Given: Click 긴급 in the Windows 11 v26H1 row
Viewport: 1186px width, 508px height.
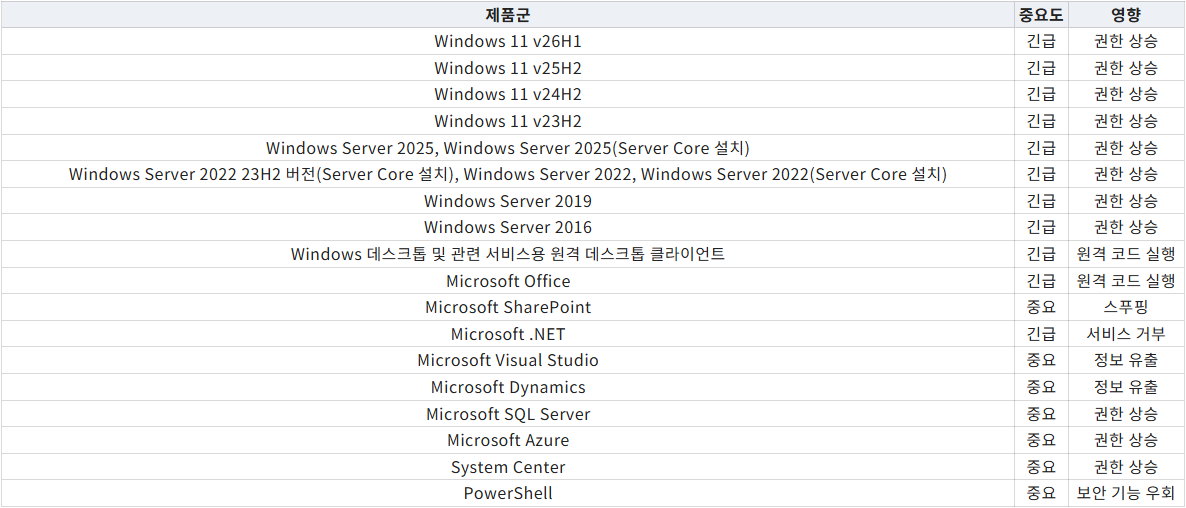Looking at the screenshot, I should [x=1041, y=41].
